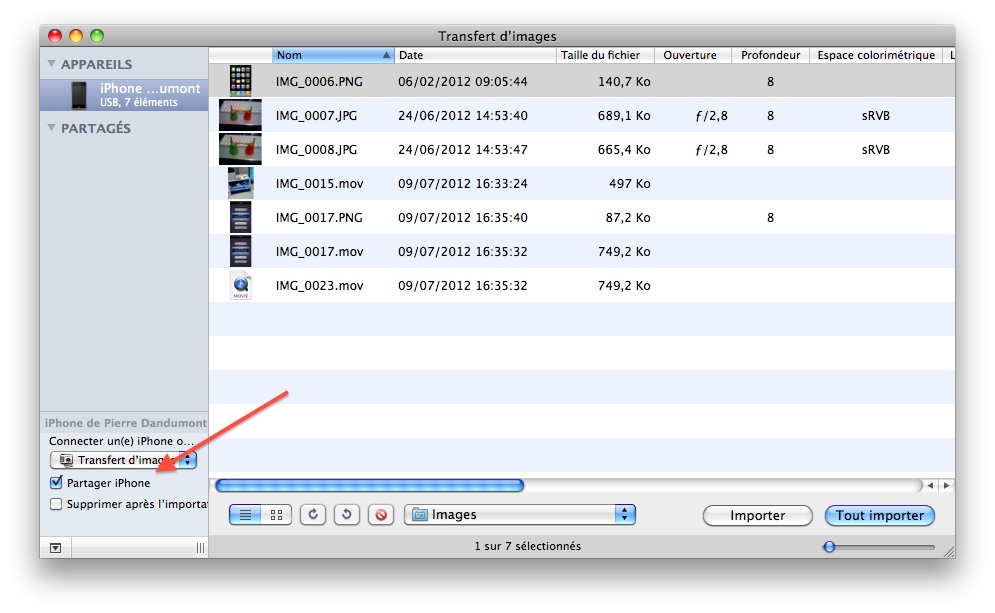Select the IMG_0007.JPG thumbnail row
Viewport: 995px width, 613px height.
(400, 116)
